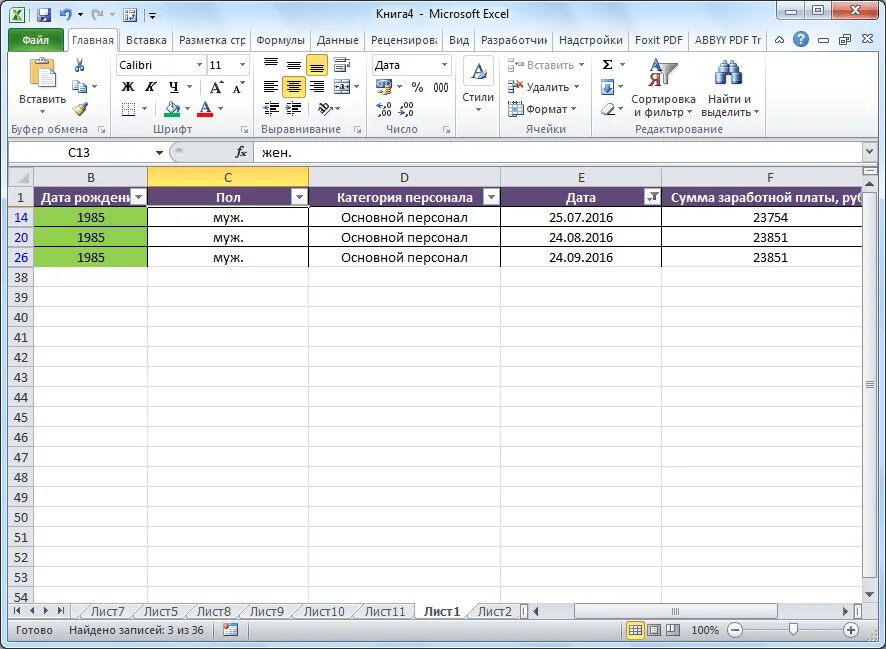Open filter dropdown for Дата рождения
This screenshot has height=649, width=886.
click(x=138, y=197)
